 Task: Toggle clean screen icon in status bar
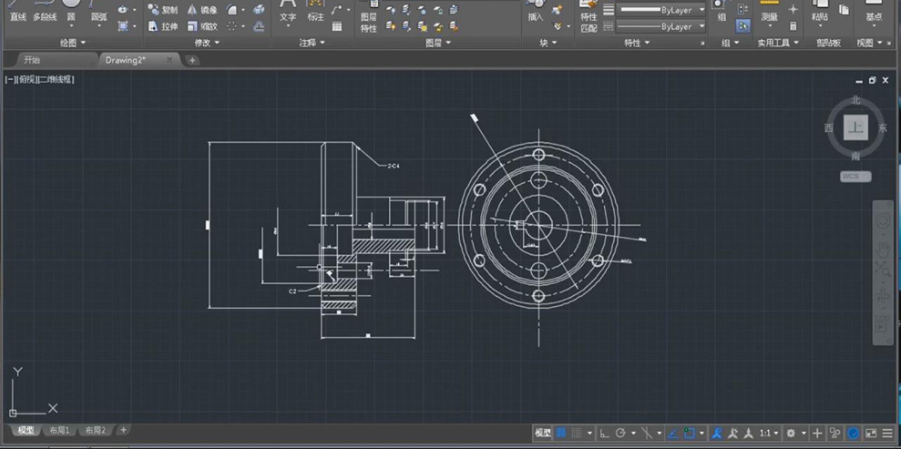[x=871, y=433]
